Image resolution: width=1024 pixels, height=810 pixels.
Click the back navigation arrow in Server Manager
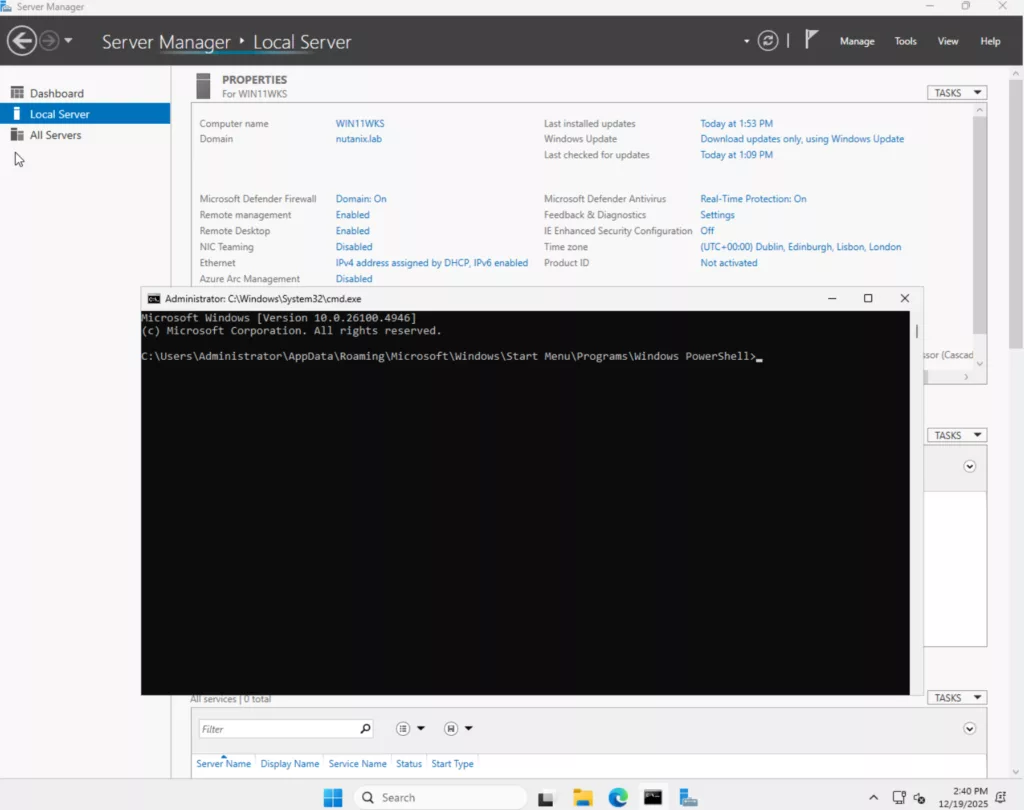point(22,41)
